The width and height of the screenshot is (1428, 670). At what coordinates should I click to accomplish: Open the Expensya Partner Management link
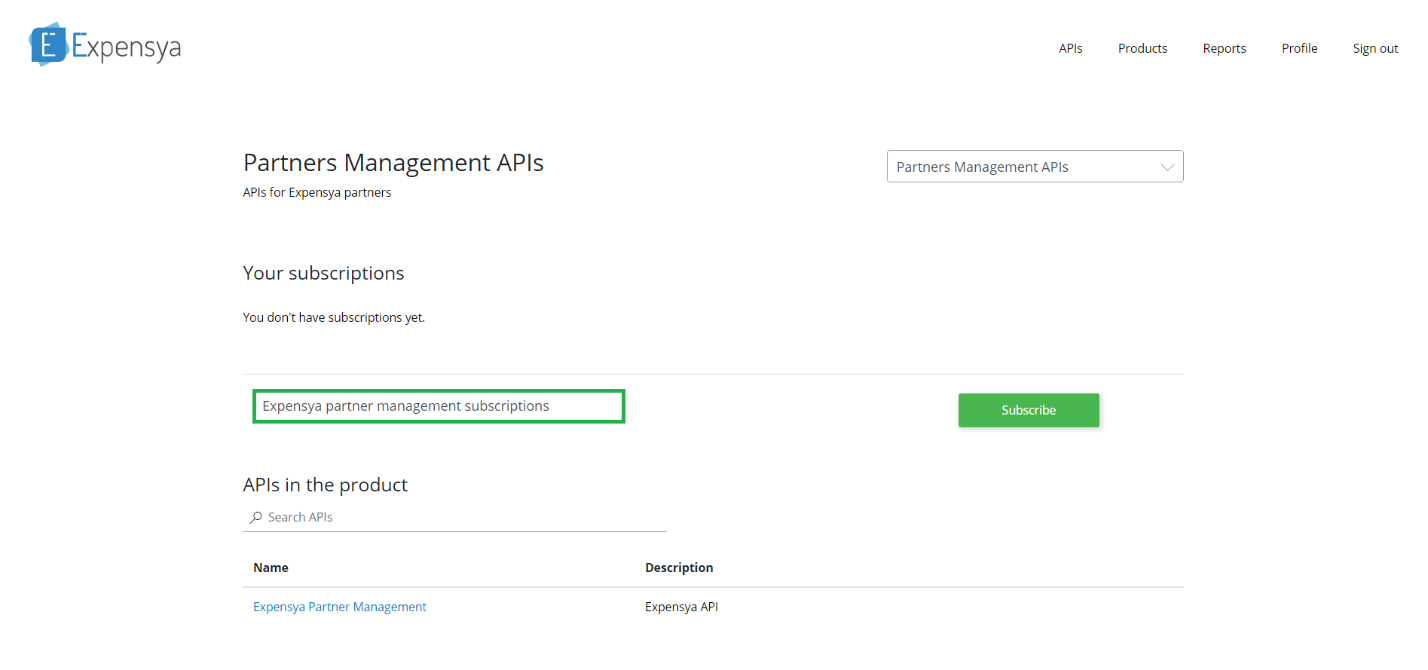point(339,607)
